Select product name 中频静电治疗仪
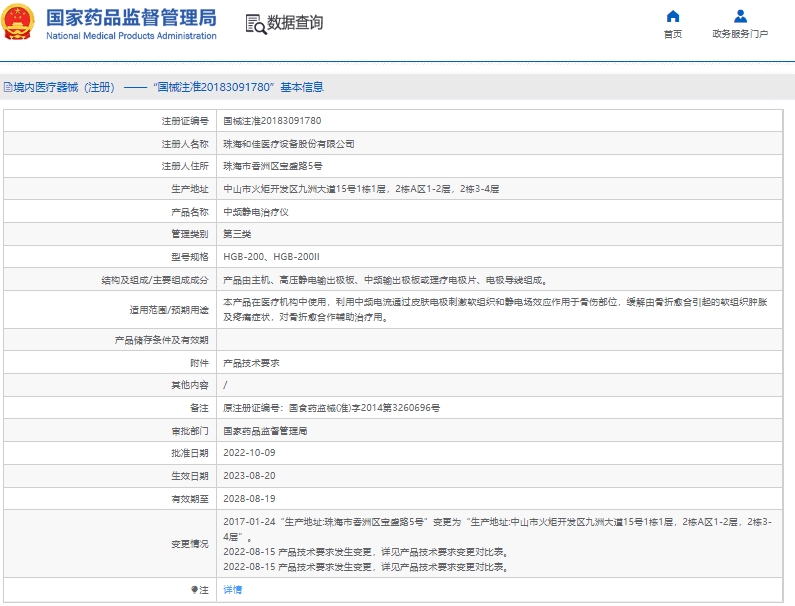The width and height of the screenshot is (795, 606). coord(256,212)
